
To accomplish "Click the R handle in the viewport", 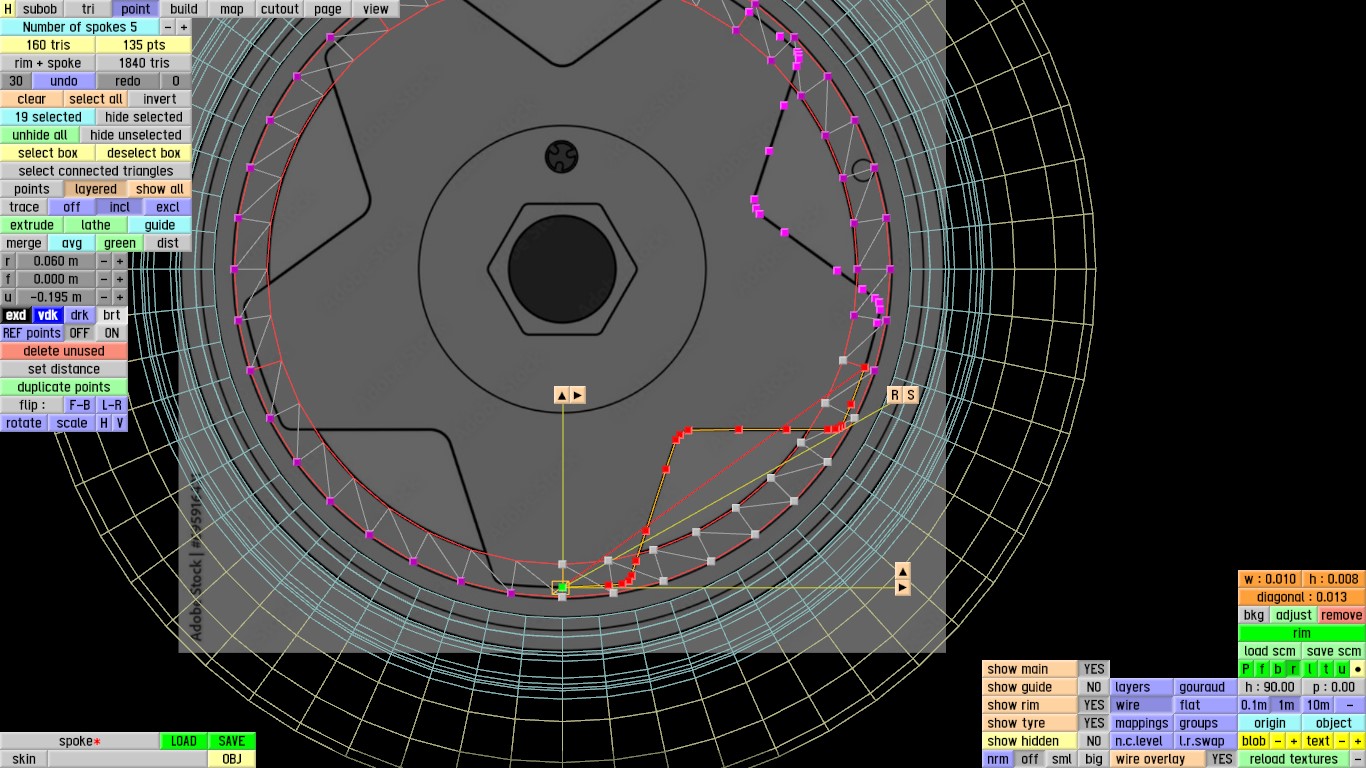I will (895, 395).
